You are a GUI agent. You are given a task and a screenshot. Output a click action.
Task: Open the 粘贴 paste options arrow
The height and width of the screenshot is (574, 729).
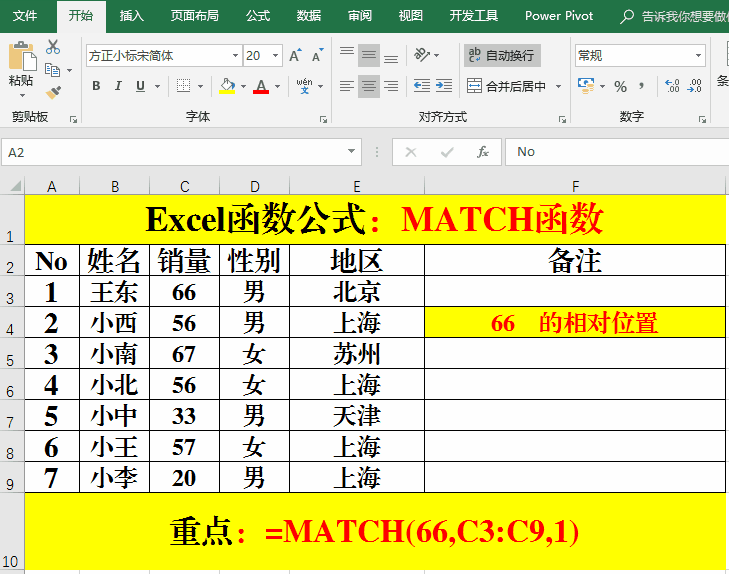click(x=22, y=96)
